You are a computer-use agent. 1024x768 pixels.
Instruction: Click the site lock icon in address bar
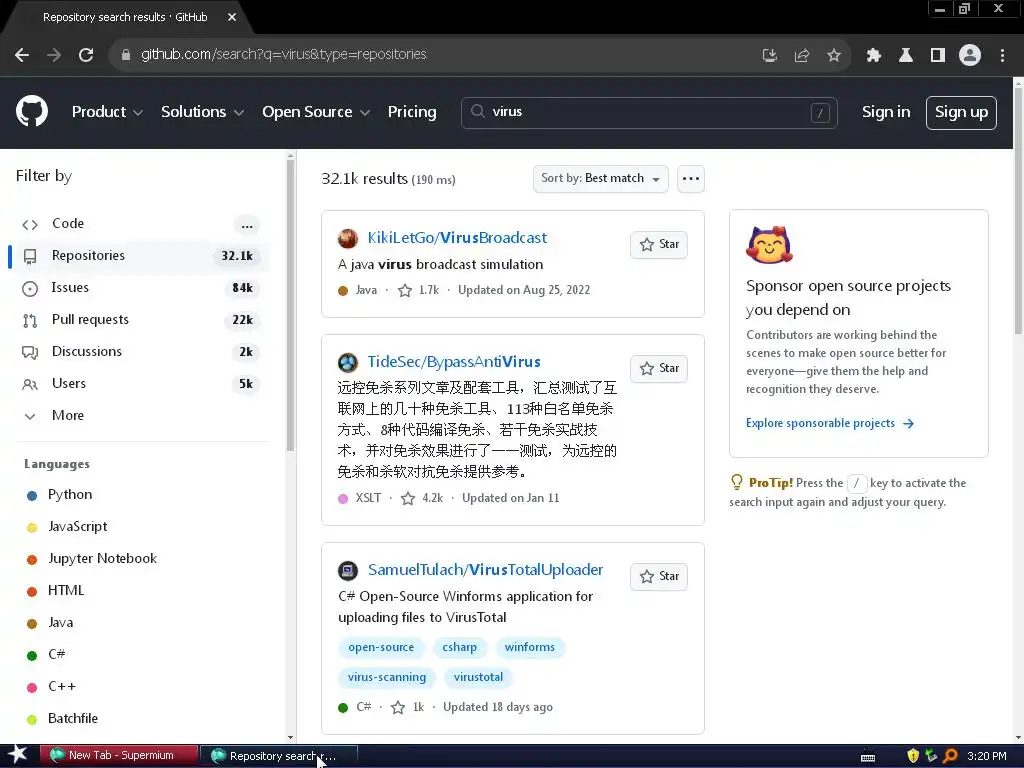tap(126, 55)
